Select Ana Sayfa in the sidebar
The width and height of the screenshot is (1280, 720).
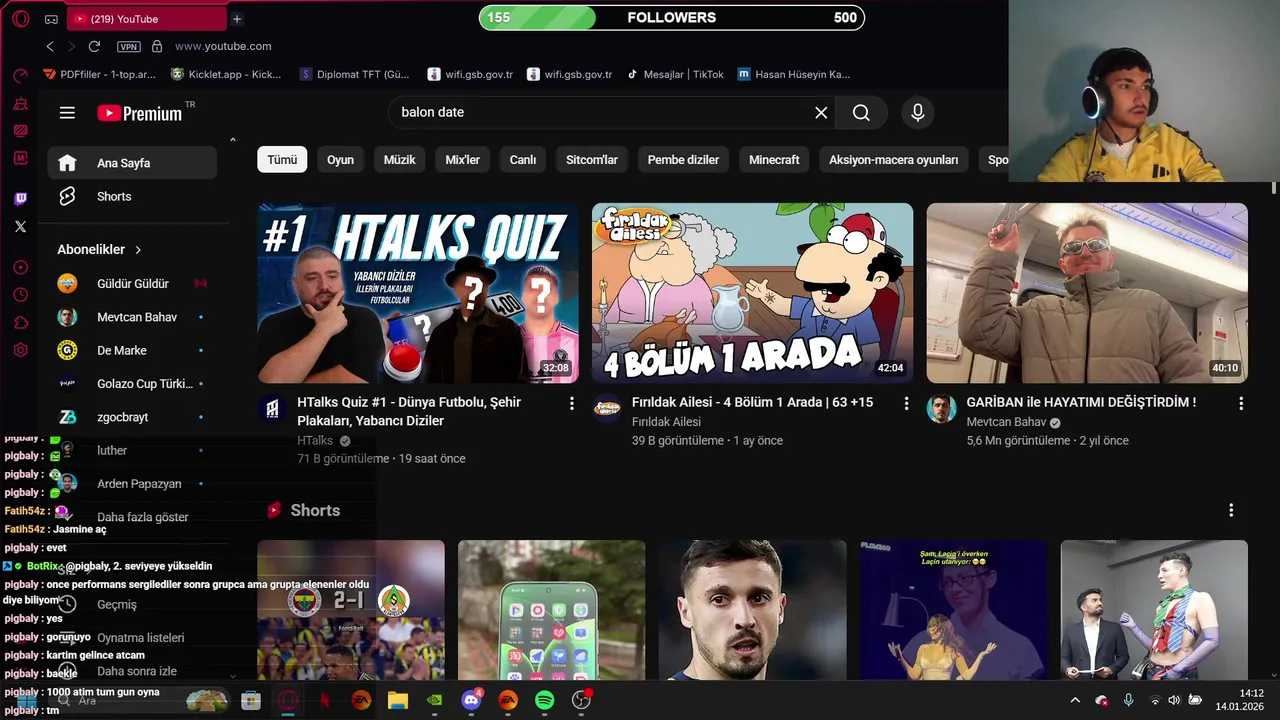tap(132, 163)
